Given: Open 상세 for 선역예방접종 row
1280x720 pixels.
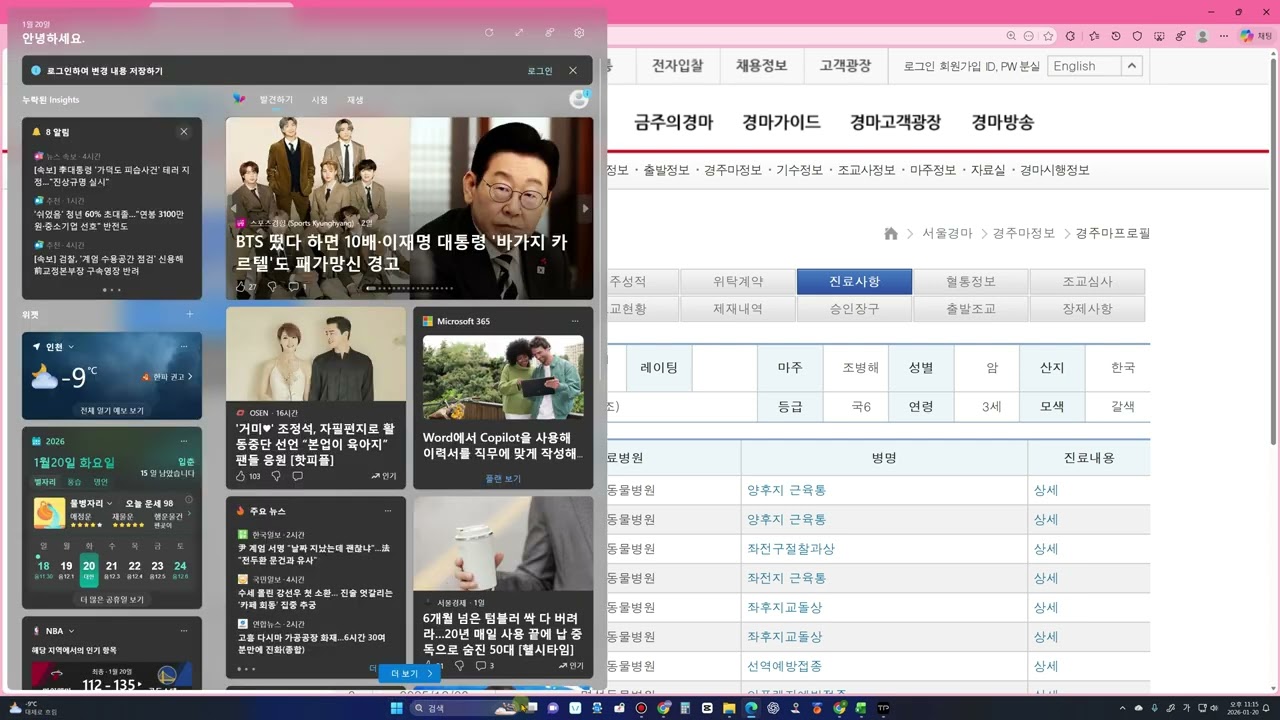Looking at the screenshot, I should [x=1046, y=666].
